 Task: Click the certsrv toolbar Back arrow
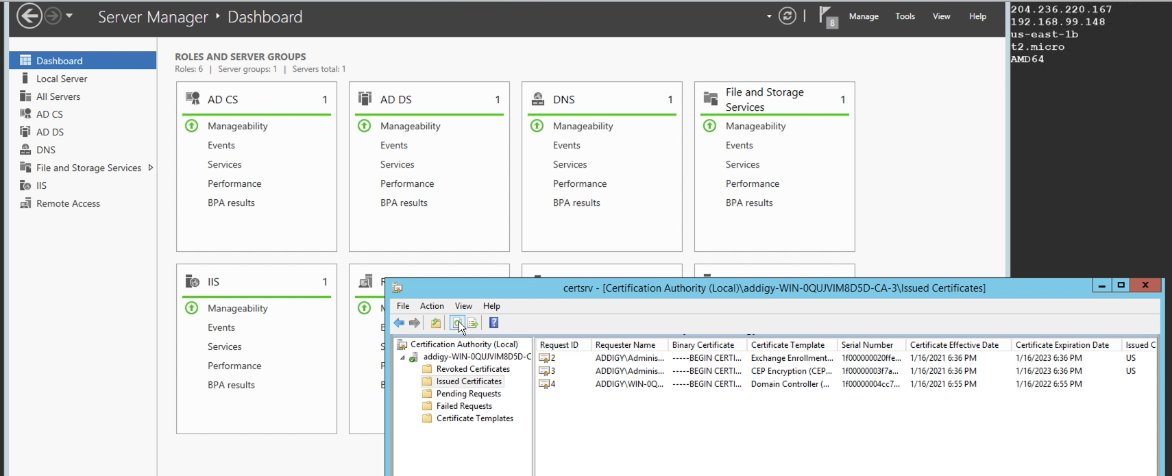coord(399,323)
